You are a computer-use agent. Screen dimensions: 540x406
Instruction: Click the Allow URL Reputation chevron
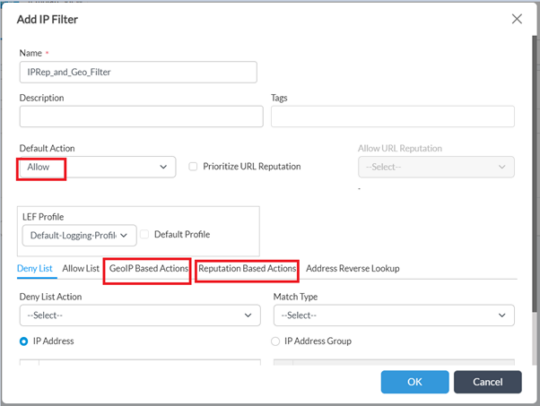click(x=502, y=167)
